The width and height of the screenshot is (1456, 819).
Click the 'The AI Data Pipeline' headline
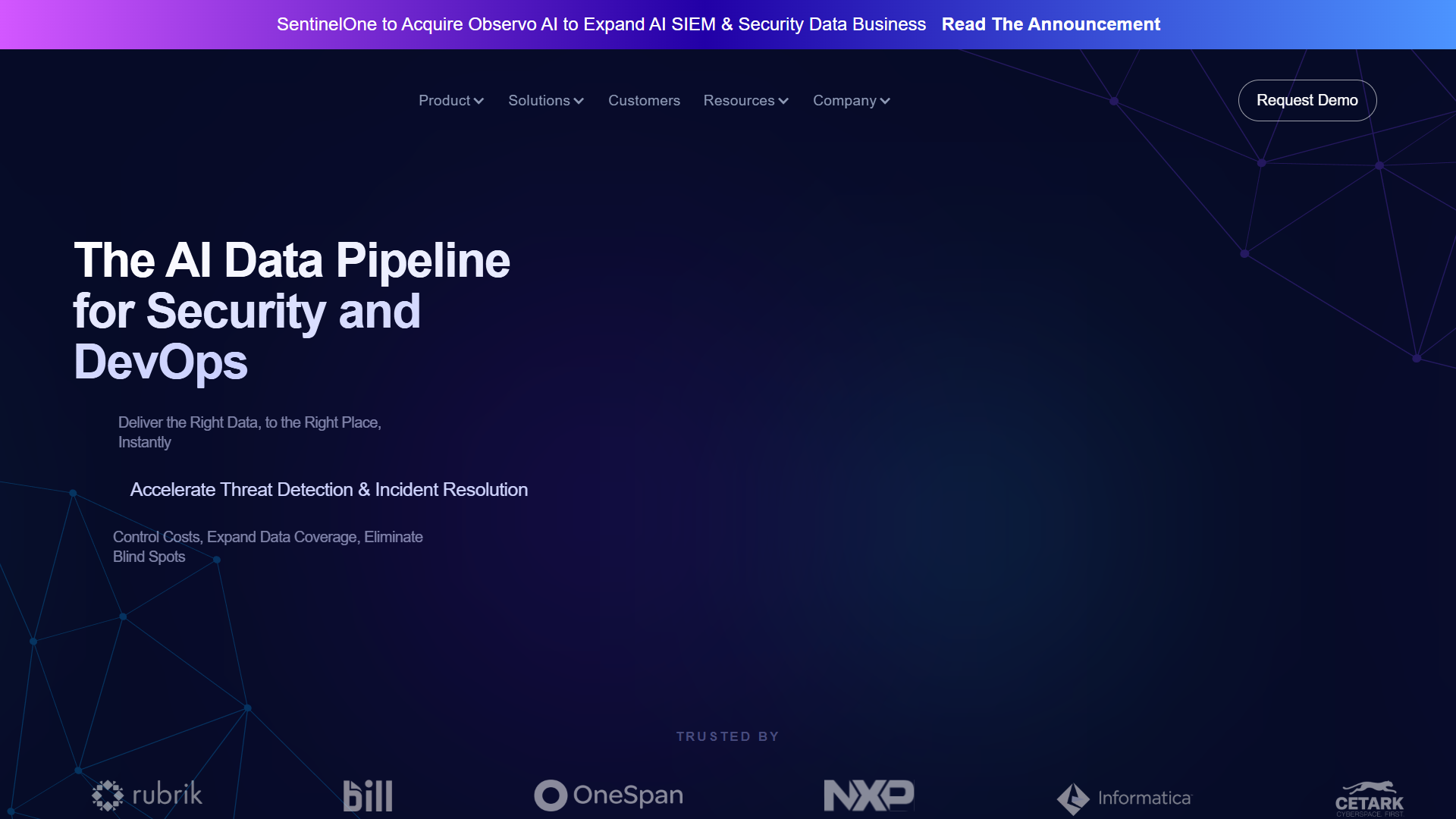tap(292, 311)
